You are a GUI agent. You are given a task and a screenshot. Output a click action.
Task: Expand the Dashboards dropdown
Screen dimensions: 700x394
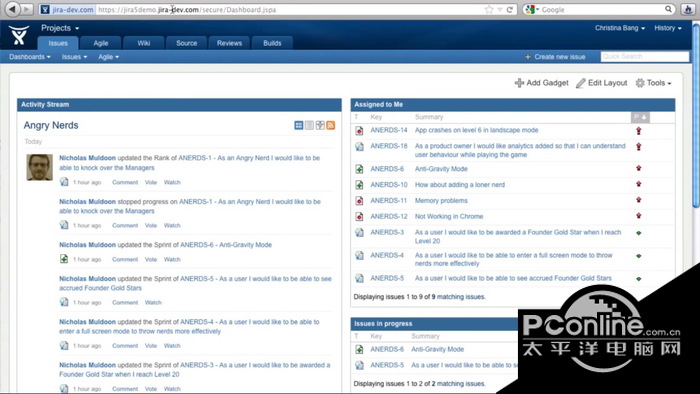pyautogui.click(x=29, y=57)
